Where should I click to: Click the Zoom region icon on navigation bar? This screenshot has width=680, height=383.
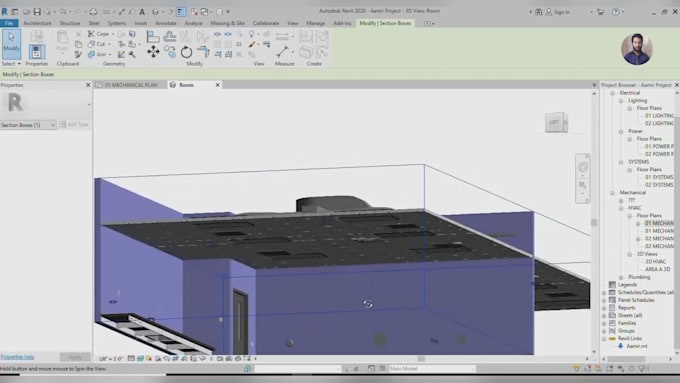coord(582,186)
